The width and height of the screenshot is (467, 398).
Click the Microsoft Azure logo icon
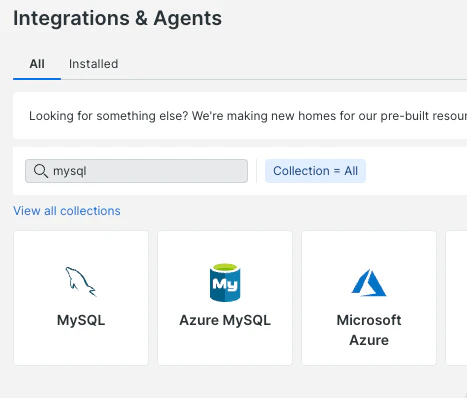[369, 283]
